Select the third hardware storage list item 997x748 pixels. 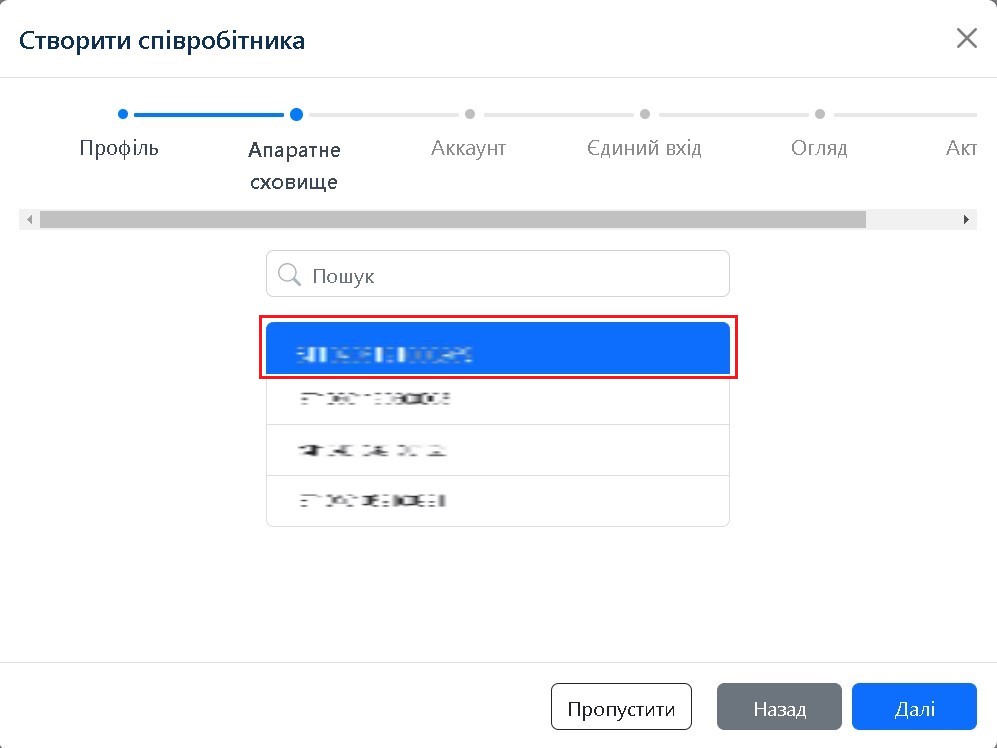[498, 450]
